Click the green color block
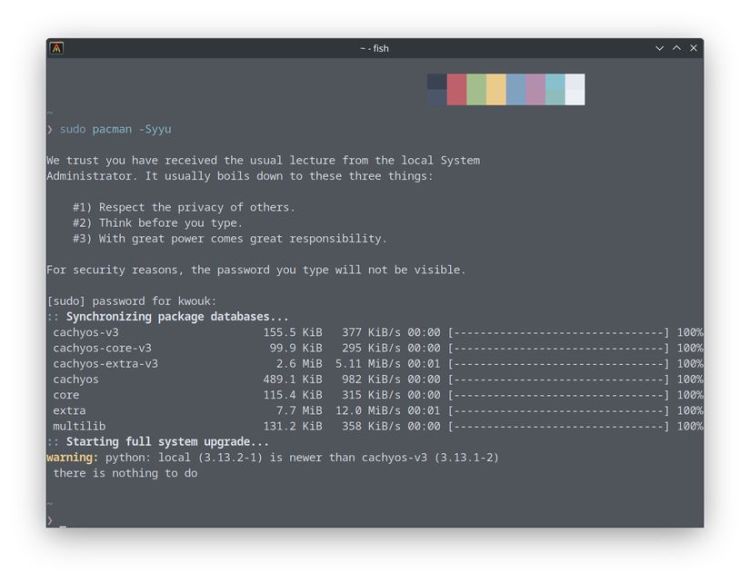The height and width of the screenshot is (582, 750). coord(477,89)
